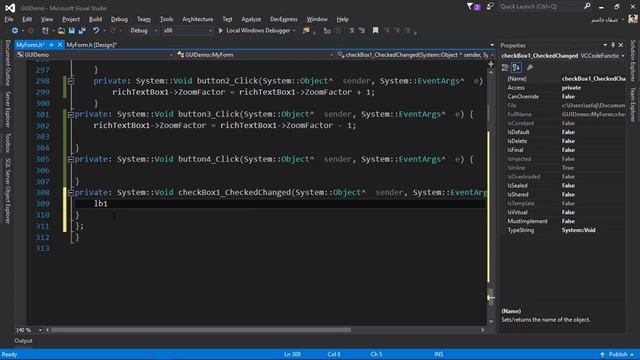Click the editor horizontal scrollbar thumb
The width and height of the screenshot is (640, 360).
click(200, 330)
